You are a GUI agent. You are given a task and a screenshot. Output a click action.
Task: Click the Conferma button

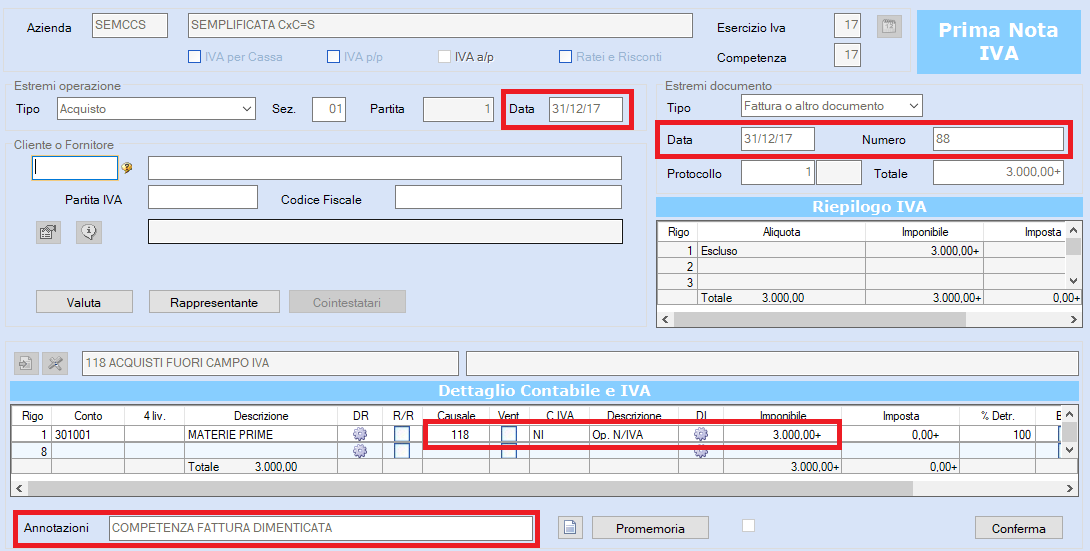click(x=1018, y=528)
